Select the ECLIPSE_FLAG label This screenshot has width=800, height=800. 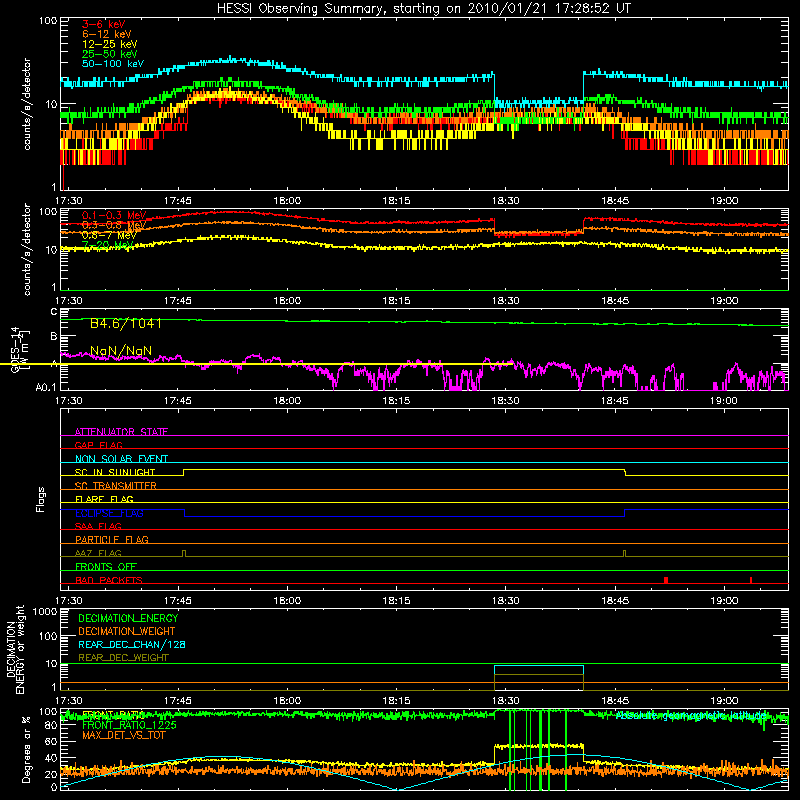[109, 513]
